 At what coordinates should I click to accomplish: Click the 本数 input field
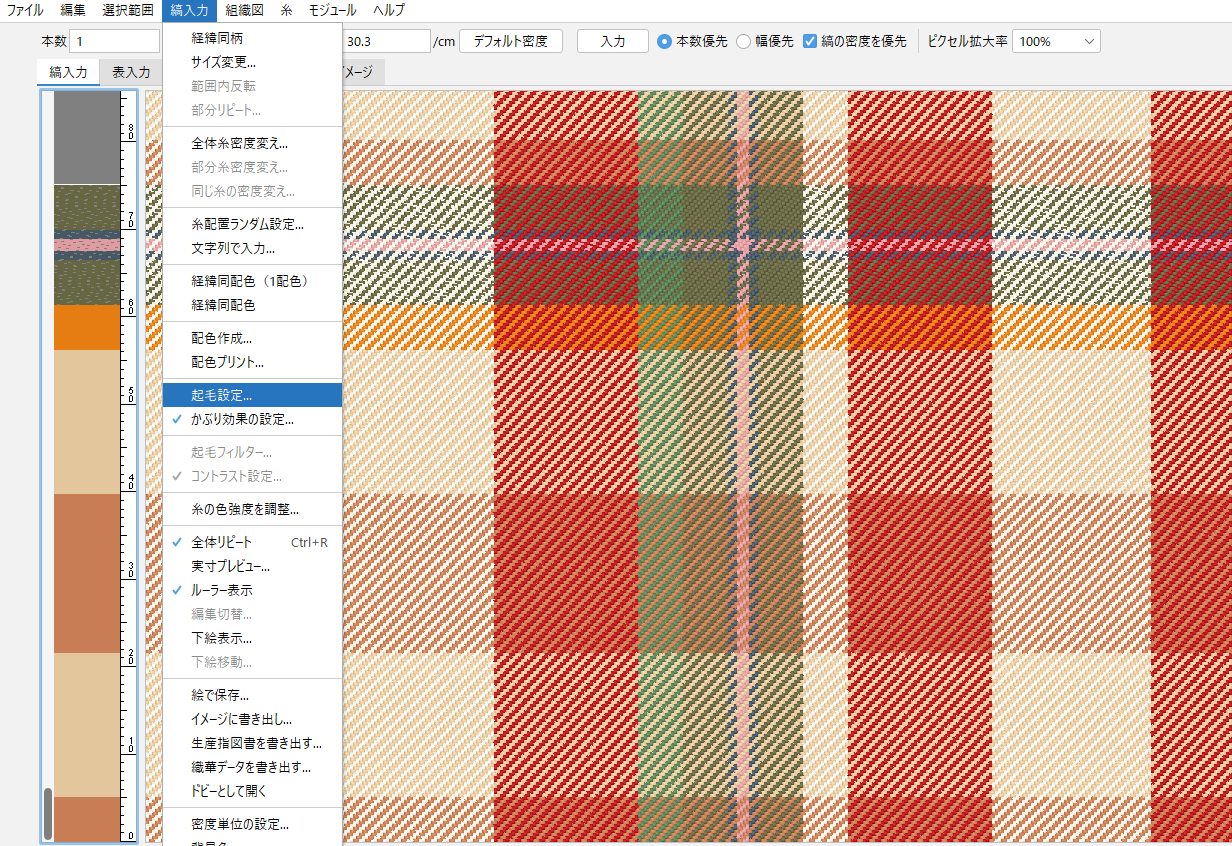click(x=114, y=41)
